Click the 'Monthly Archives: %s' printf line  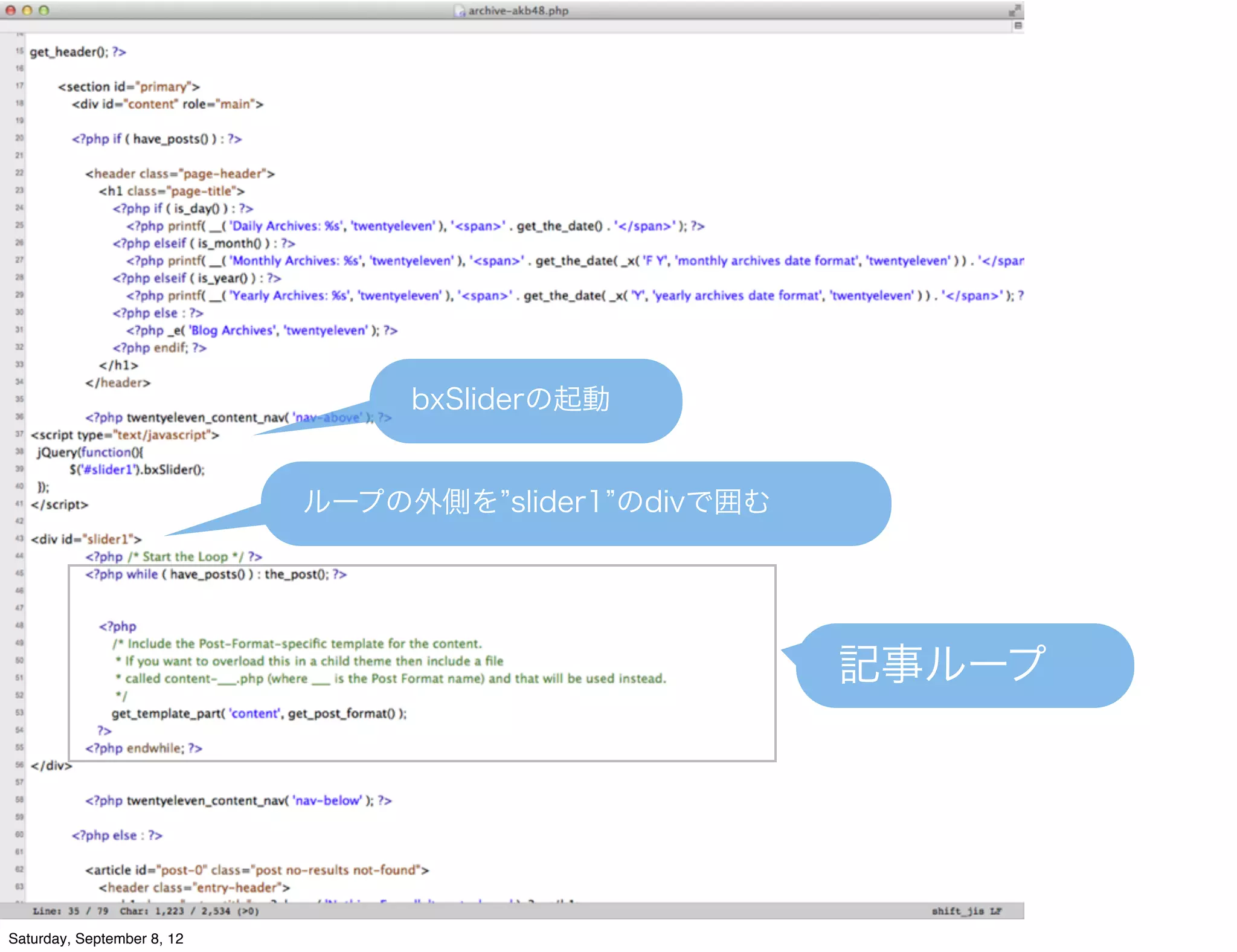coord(574,261)
